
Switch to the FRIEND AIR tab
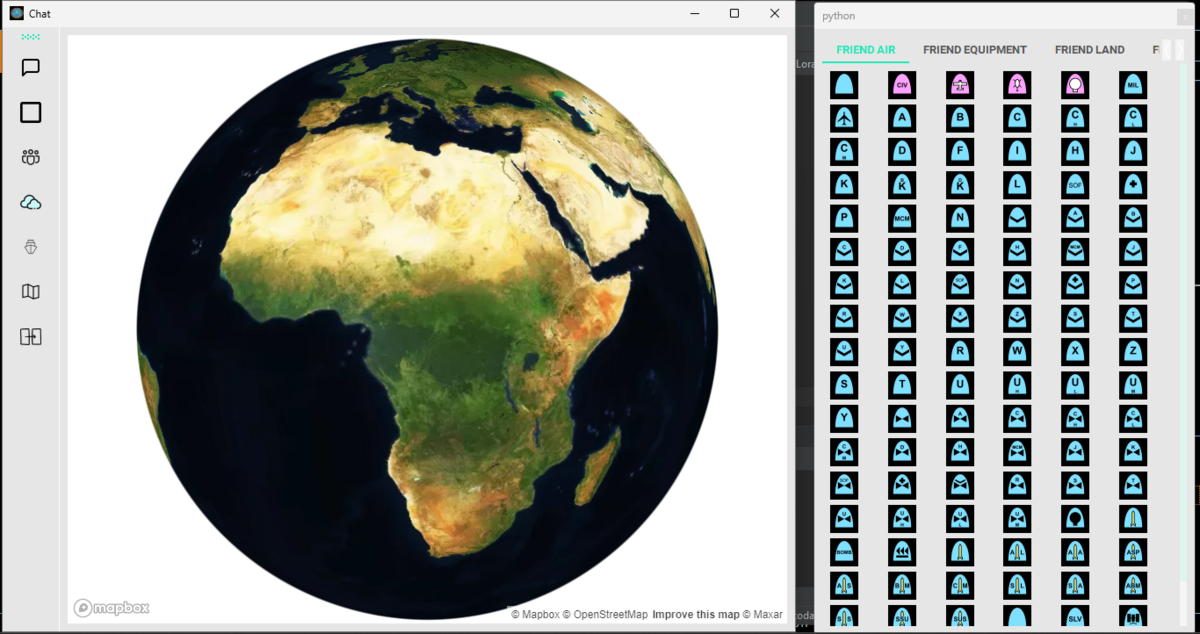(865, 50)
